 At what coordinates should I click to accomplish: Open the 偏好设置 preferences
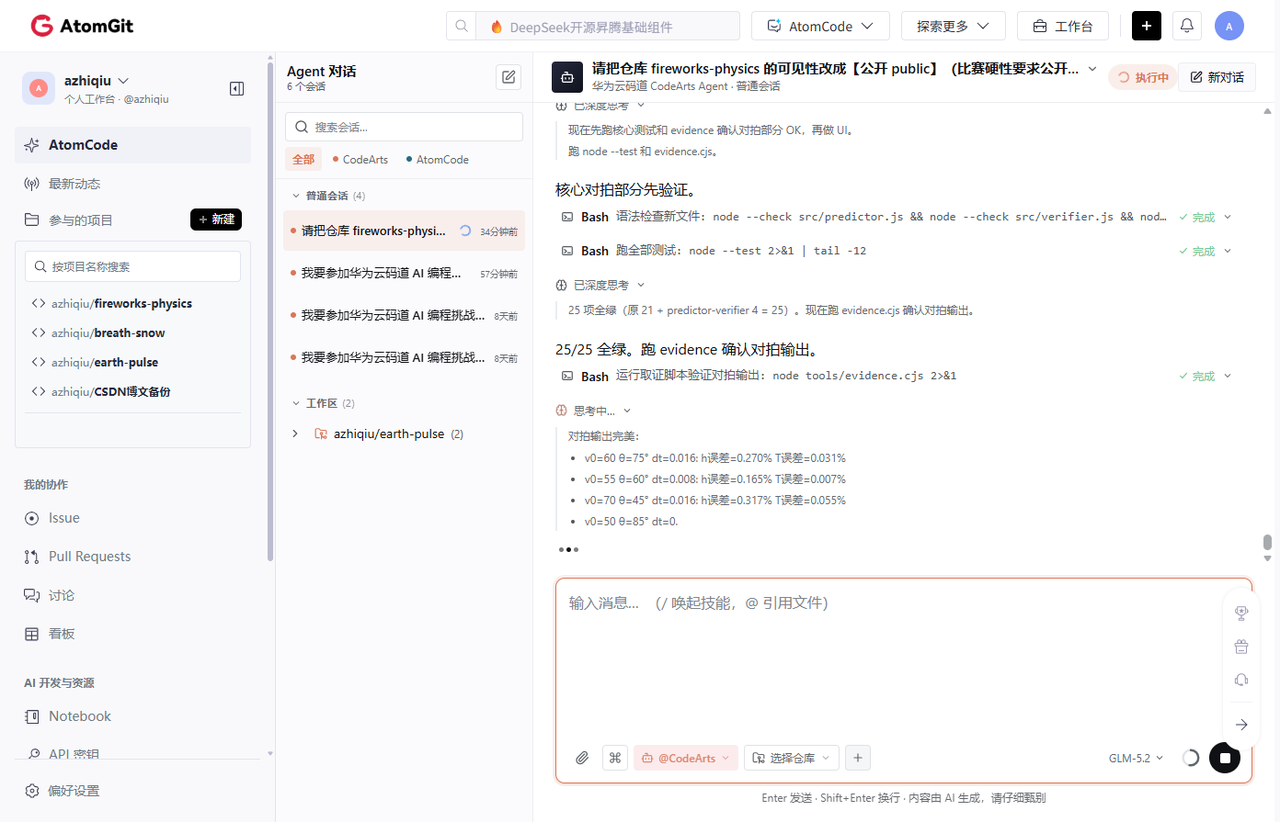click(x=74, y=791)
